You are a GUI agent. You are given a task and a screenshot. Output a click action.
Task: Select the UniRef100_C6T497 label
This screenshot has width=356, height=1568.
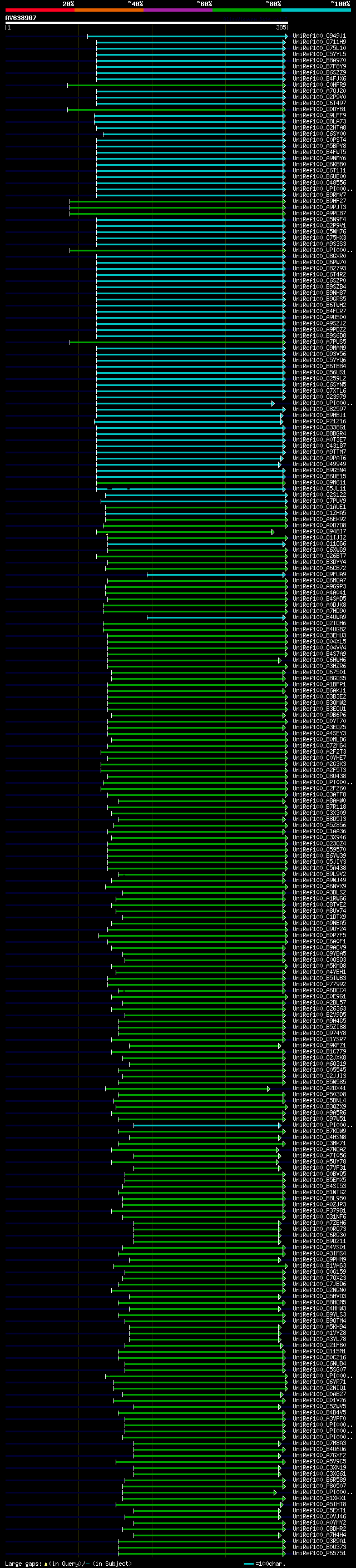click(x=319, y=103)
